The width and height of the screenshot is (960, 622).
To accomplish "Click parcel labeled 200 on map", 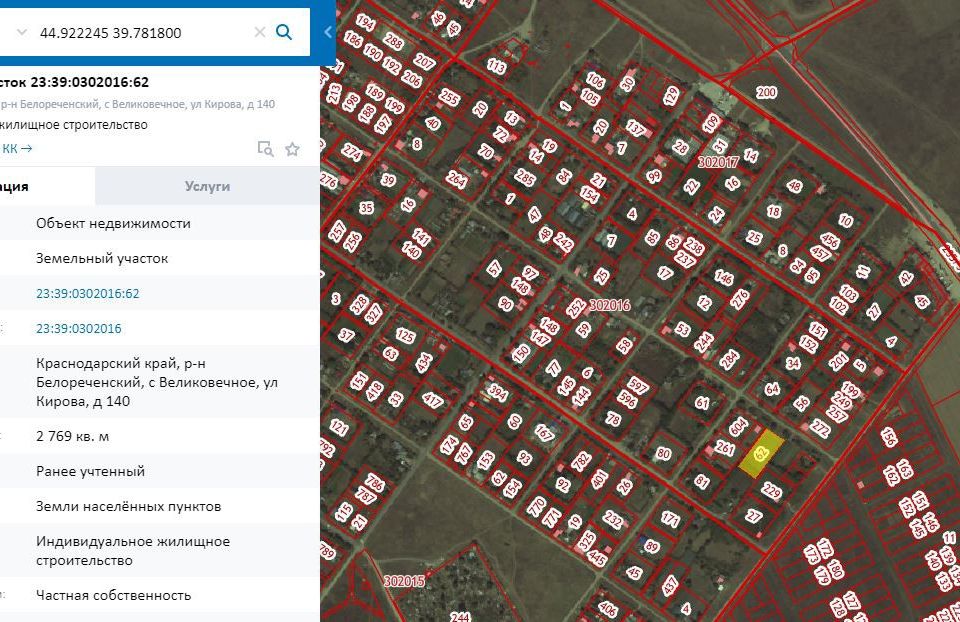I will [x=766, y=93].
